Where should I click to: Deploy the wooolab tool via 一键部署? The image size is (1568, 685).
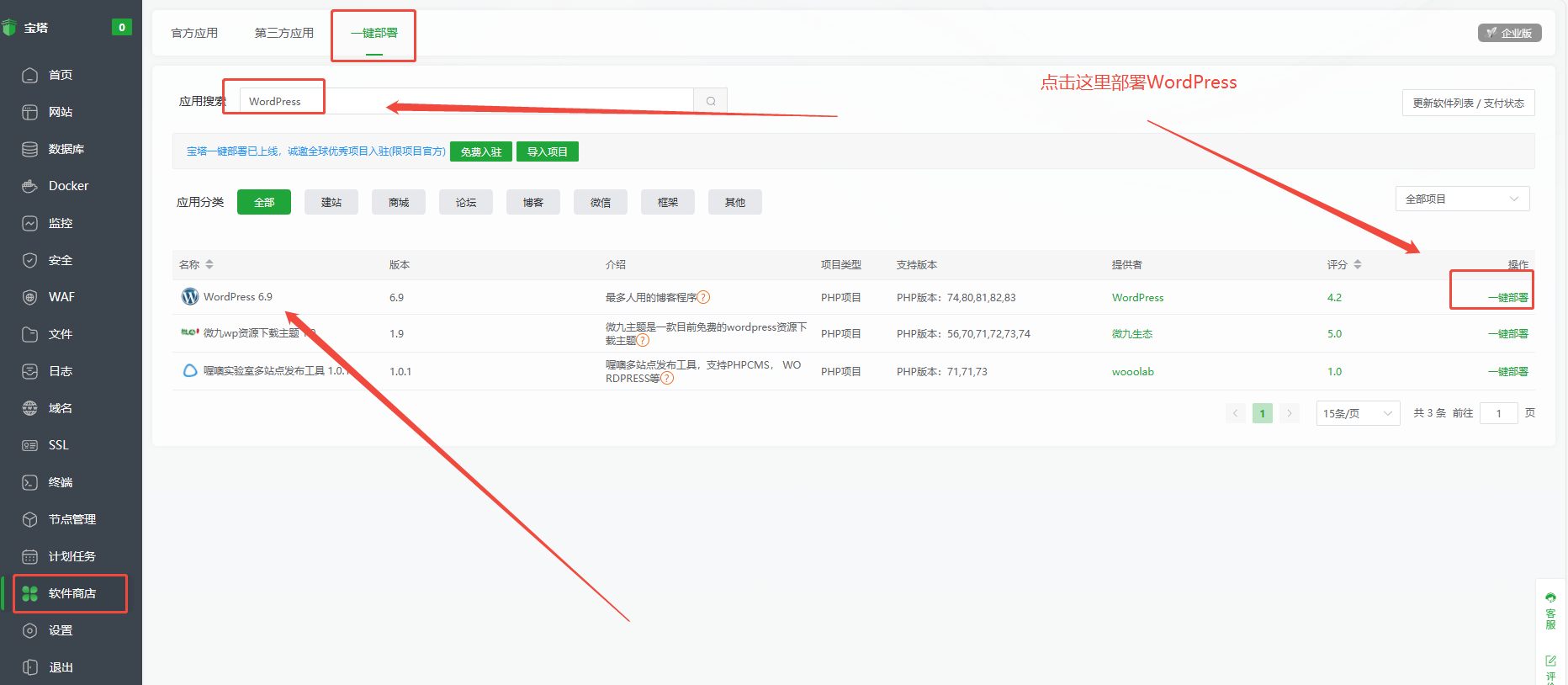pos(1508,371)
